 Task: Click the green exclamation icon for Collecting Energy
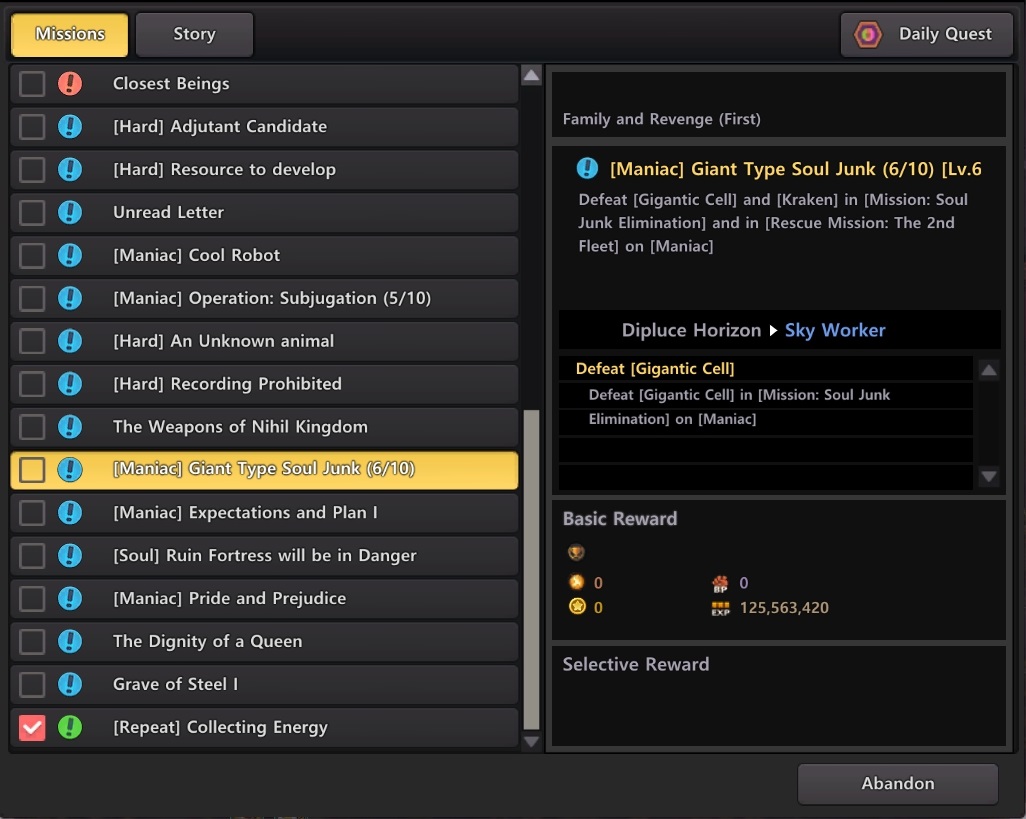[x=69, y=727]
